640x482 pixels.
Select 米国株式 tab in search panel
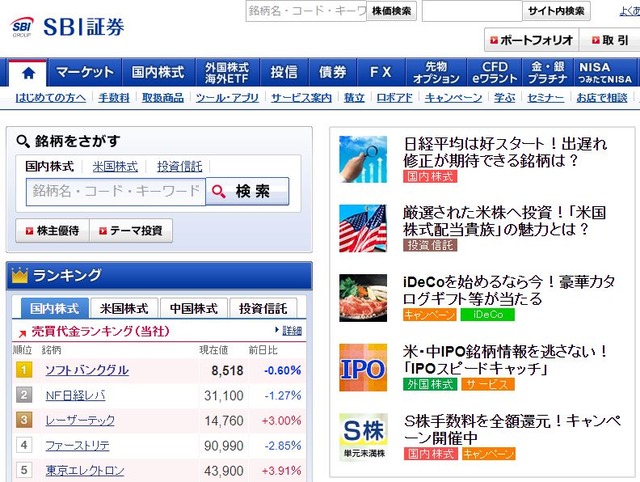click(x=115, y=167)
